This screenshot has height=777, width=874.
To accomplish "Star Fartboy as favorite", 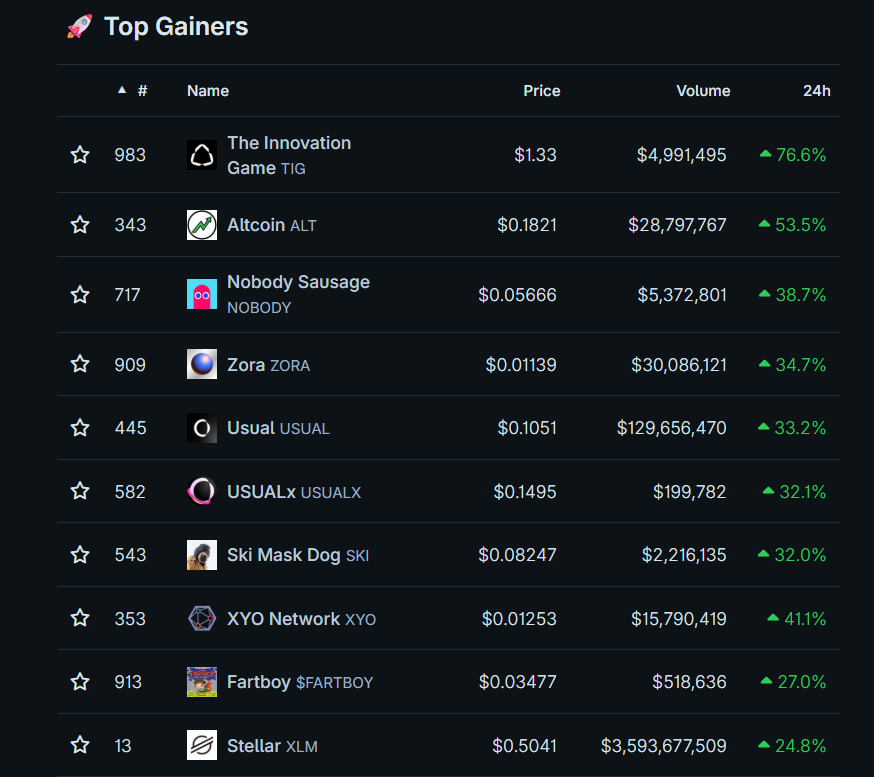I will [80, 682].
